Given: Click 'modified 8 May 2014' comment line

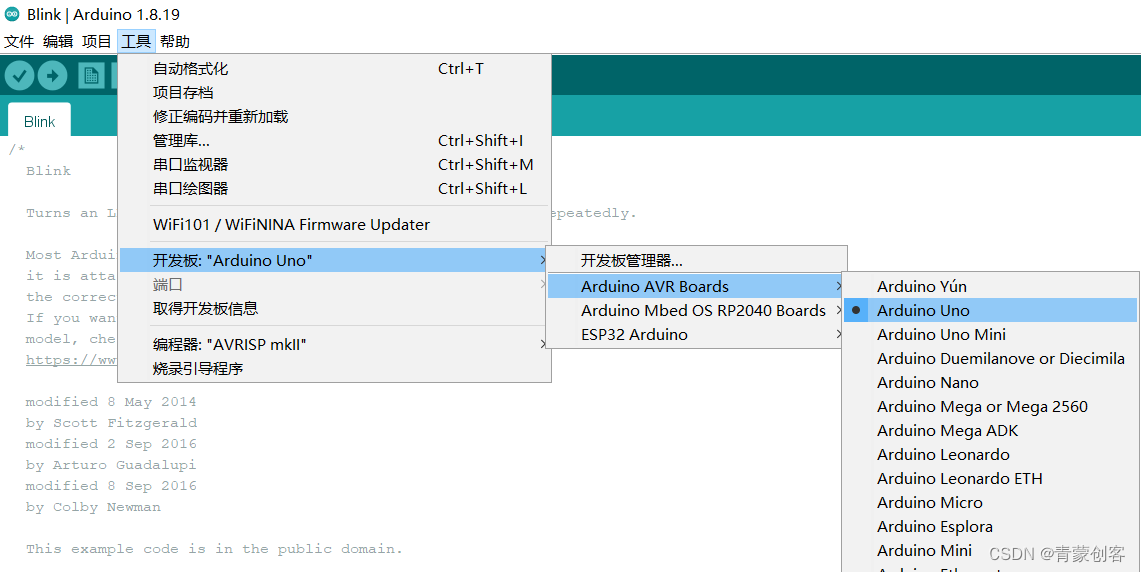Looking at the screenshot, I should click(x=111, y=402).
